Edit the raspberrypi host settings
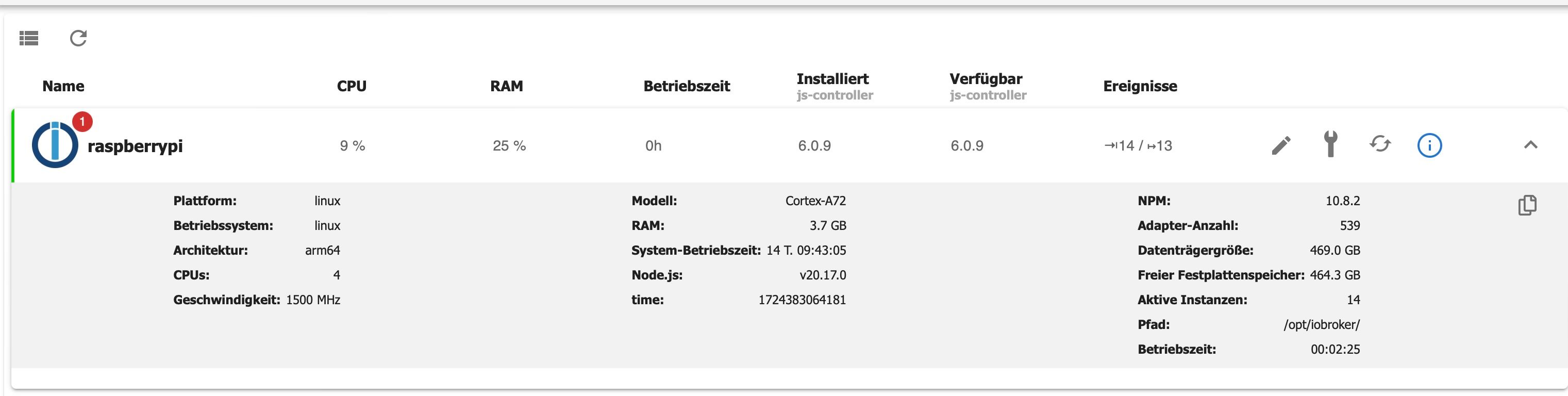The image size is (1568, 396). point(1281,145)
